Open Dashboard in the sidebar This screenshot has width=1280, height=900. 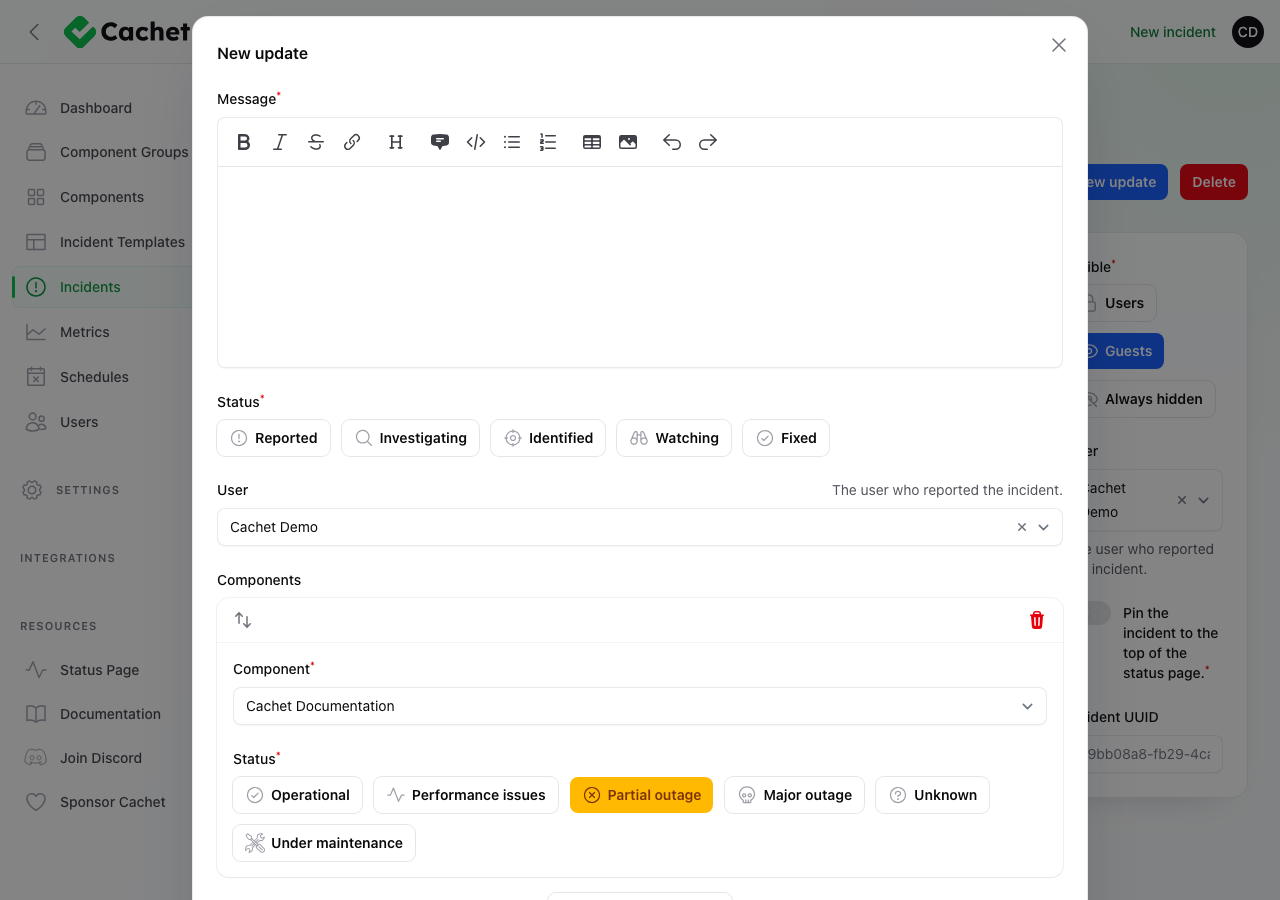pos(96,108)
